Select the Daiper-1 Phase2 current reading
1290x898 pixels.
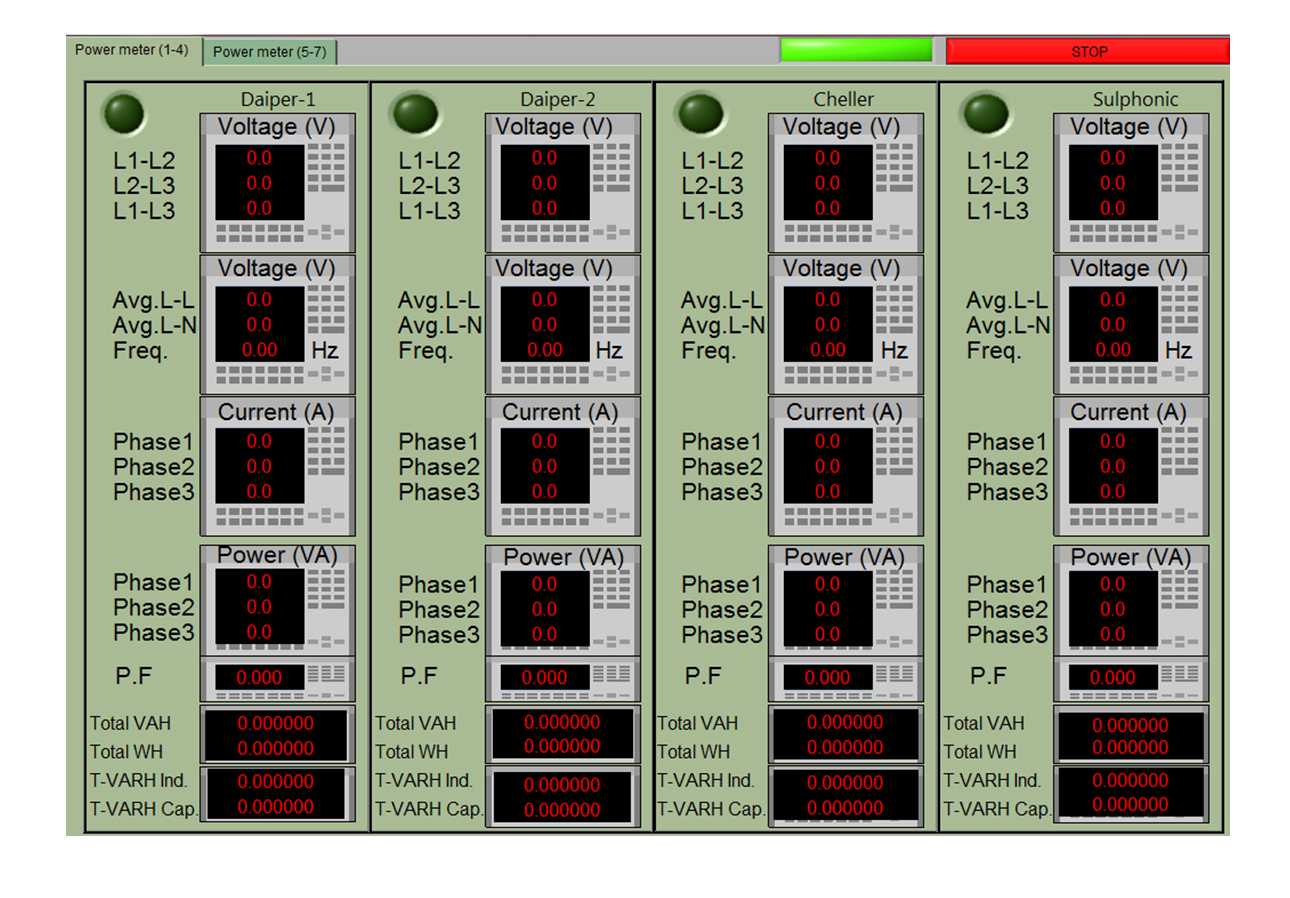point(259,466)
